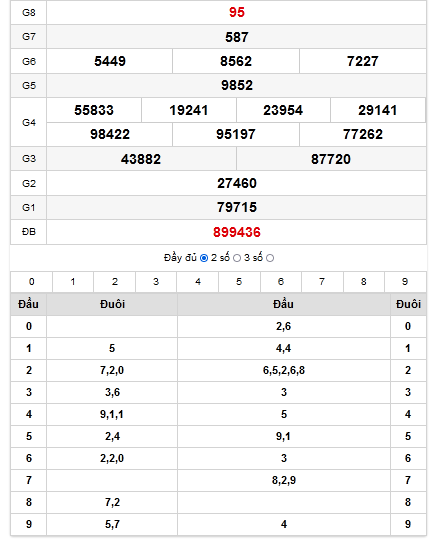The height and width of the screenshot is (545, 431).
Task: Click the G4 number 23954
Action: (x=283, y=110)
